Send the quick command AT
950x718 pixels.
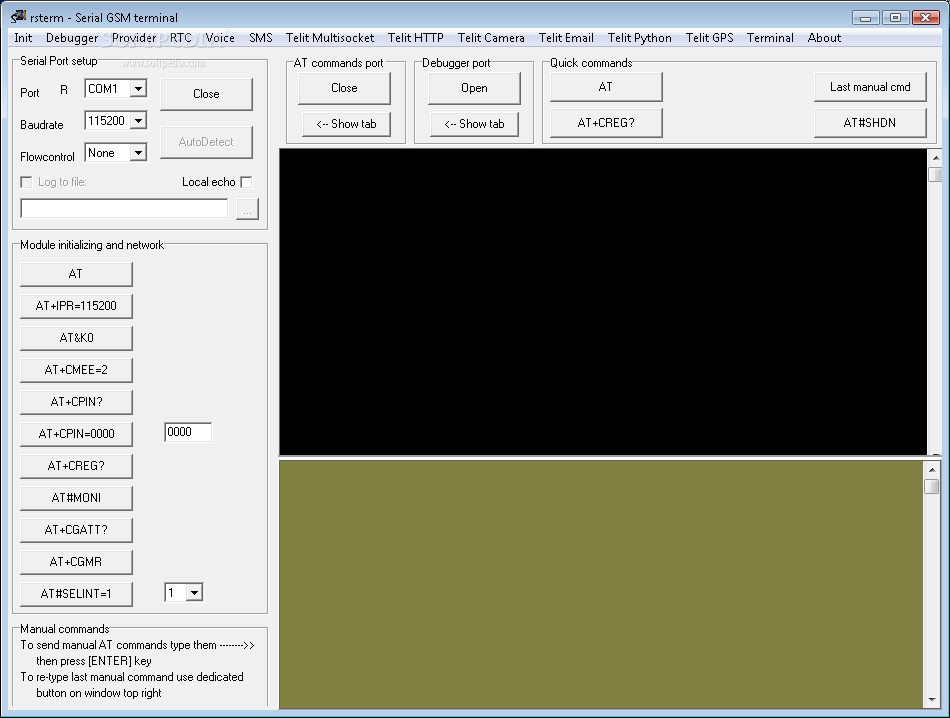606,87
